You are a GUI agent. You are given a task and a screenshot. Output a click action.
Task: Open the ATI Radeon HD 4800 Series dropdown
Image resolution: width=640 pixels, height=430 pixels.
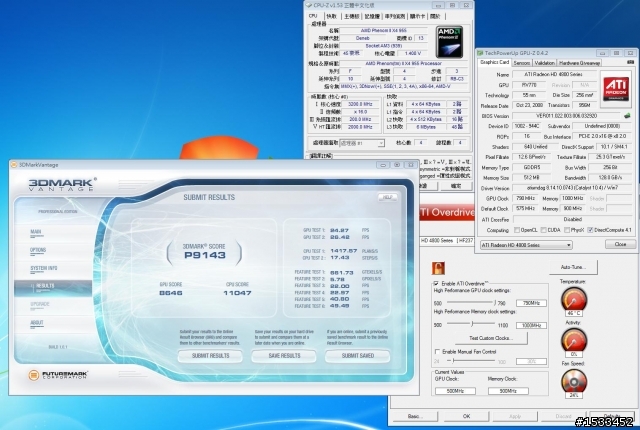point(526,245)
